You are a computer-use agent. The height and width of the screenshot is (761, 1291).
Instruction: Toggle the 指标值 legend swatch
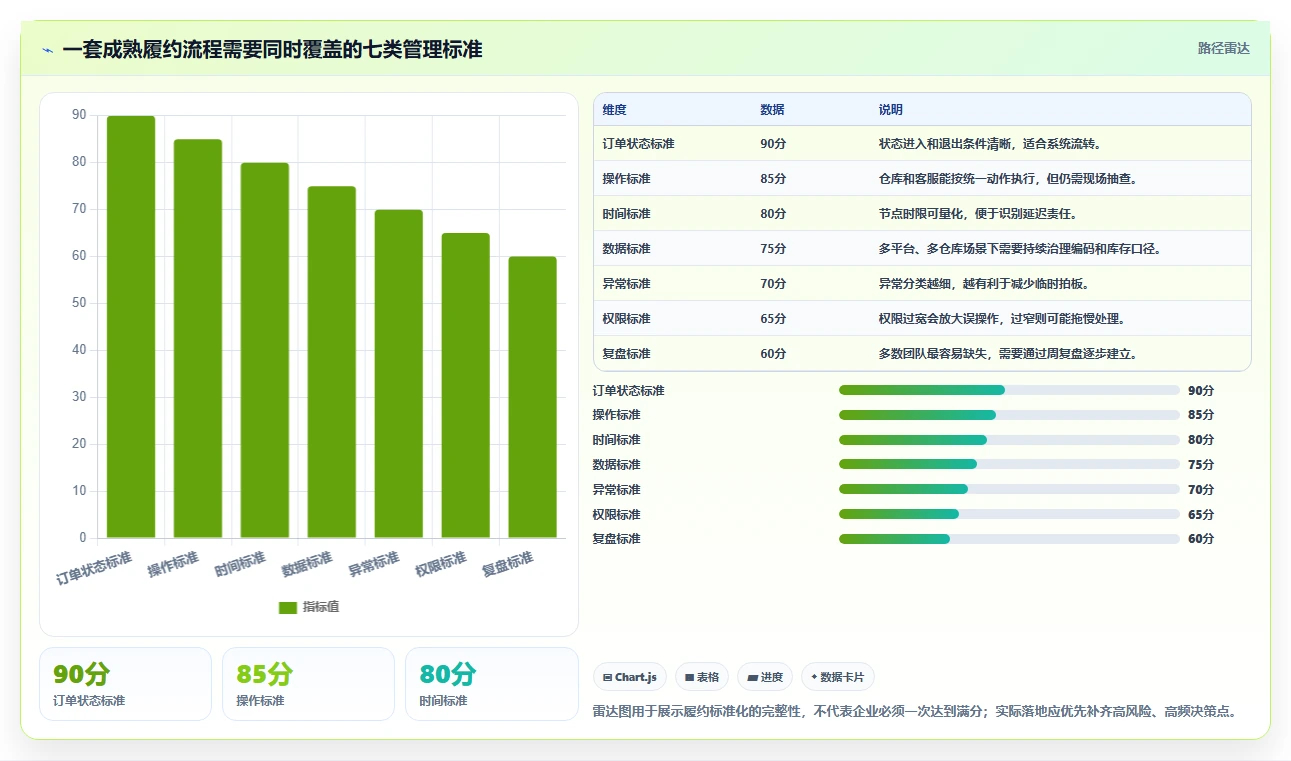pos(287,607)
